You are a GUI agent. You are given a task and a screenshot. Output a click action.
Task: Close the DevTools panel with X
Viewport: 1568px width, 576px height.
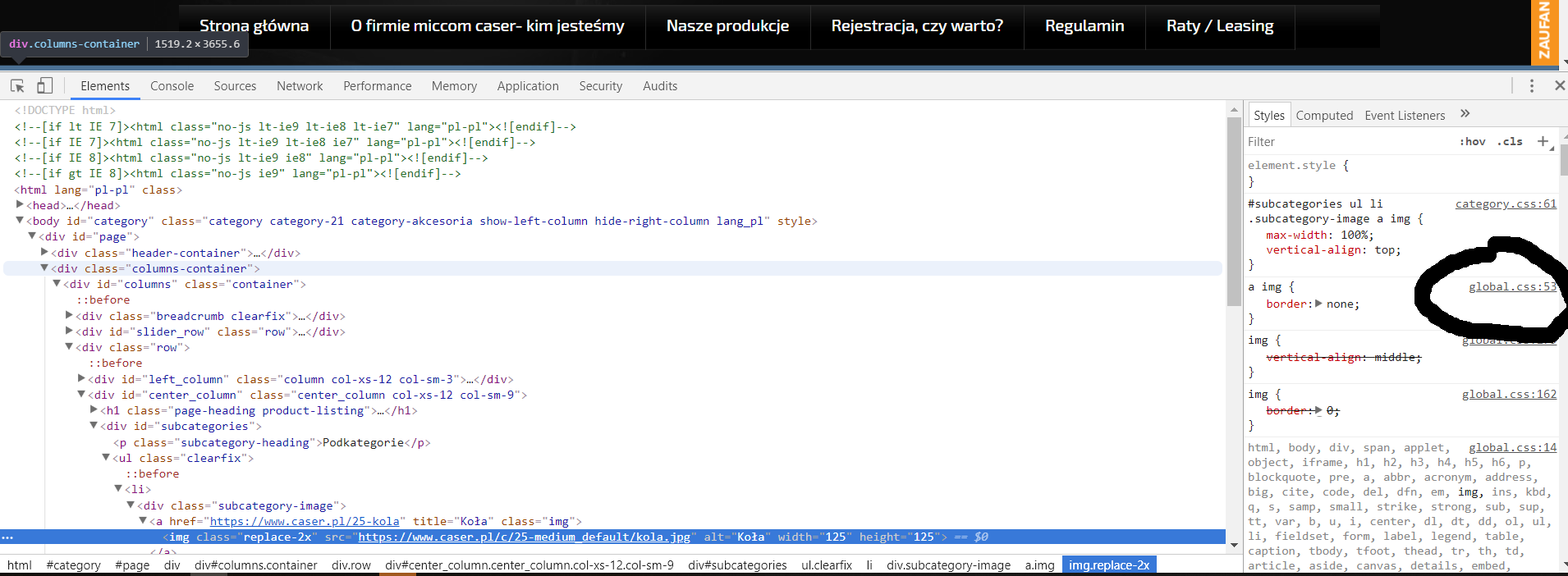pyautogui.click(x=1559, y=85)
